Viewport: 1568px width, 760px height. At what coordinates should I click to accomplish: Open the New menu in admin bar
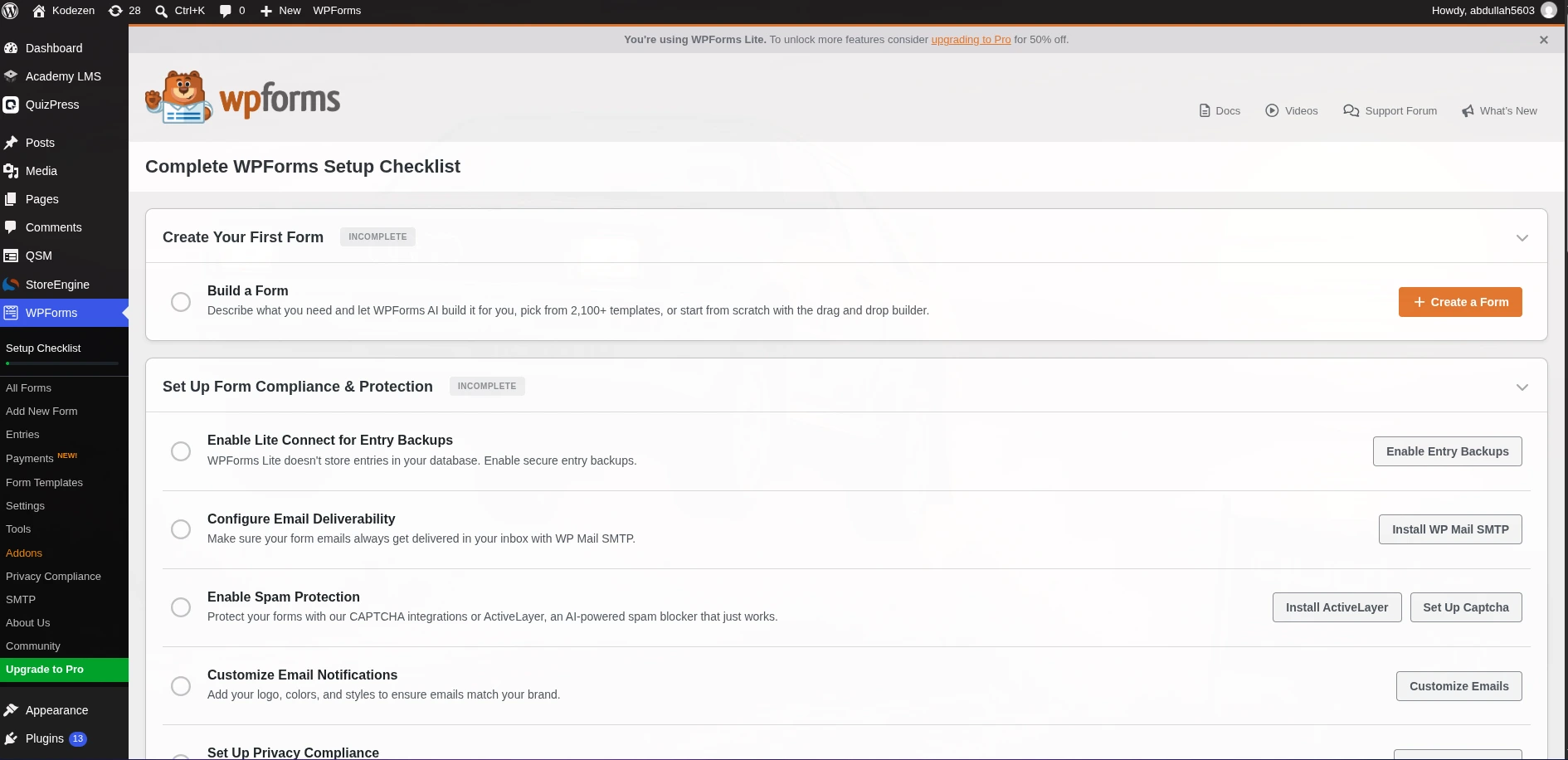[x=280, y=11]
